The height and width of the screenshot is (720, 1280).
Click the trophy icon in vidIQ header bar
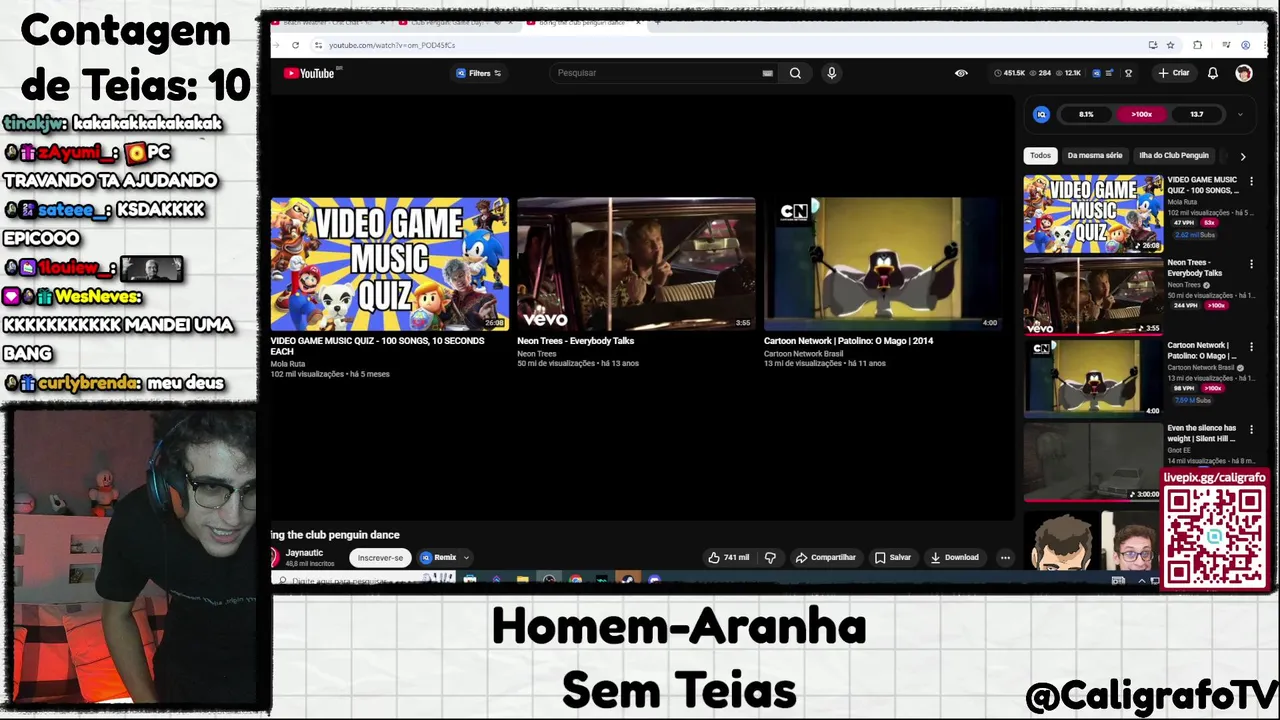pos(1128,73)
